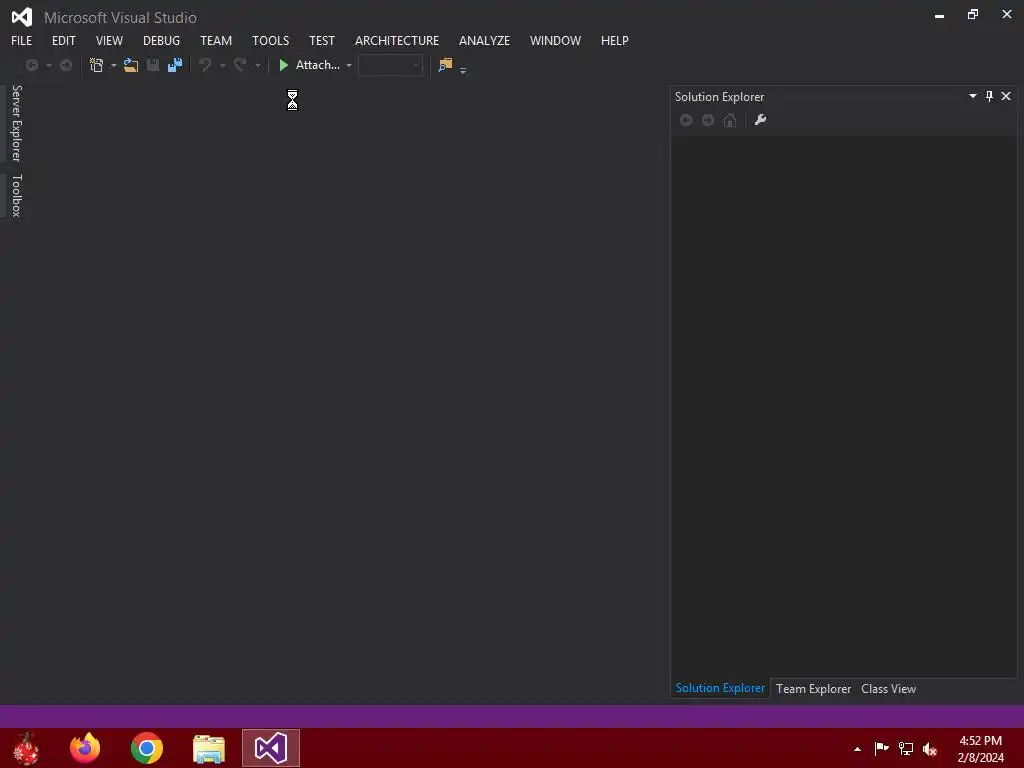Click the Undo toolbar icon
This screenshot has width=1024, height=768.
click(x=205, y=65)
